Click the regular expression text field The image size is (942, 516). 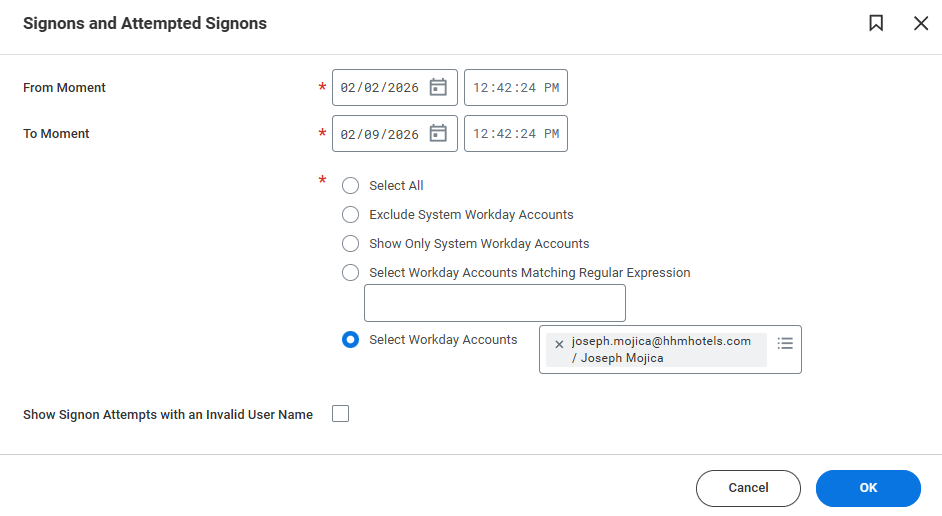click(x=495, y=303)
